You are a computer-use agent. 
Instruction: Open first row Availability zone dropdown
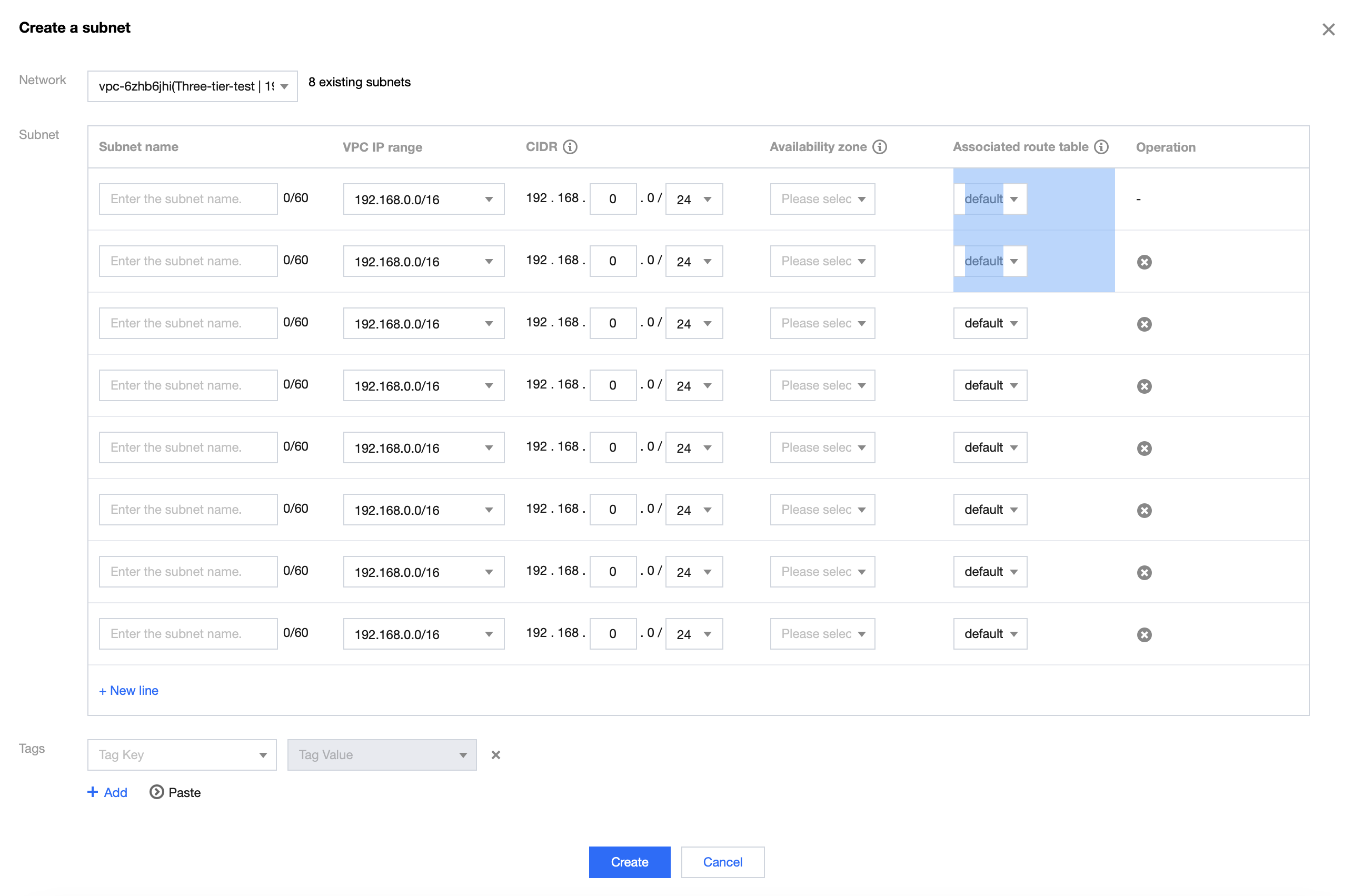[822, 199]
